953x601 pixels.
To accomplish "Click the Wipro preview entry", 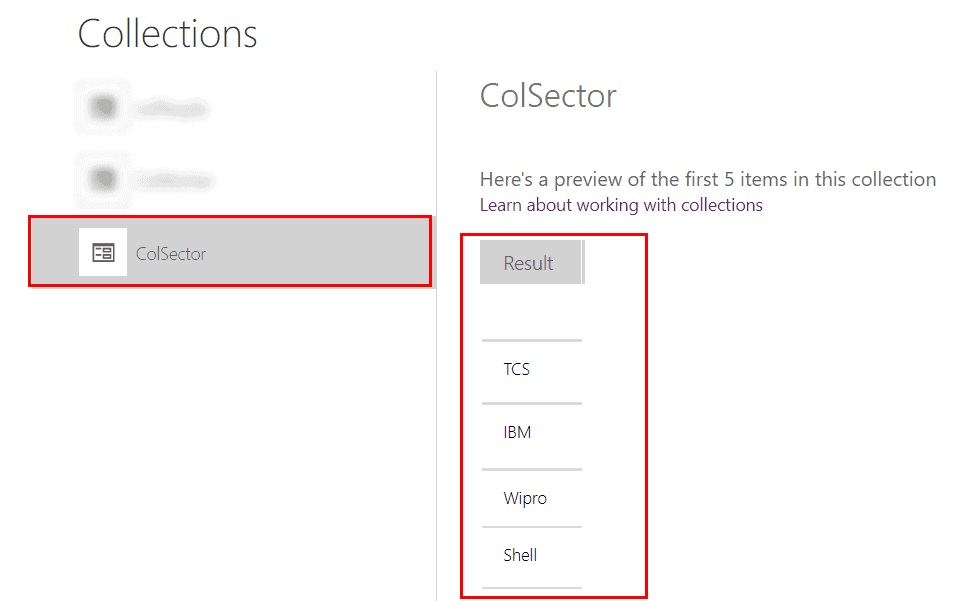I will pos(528,497).
